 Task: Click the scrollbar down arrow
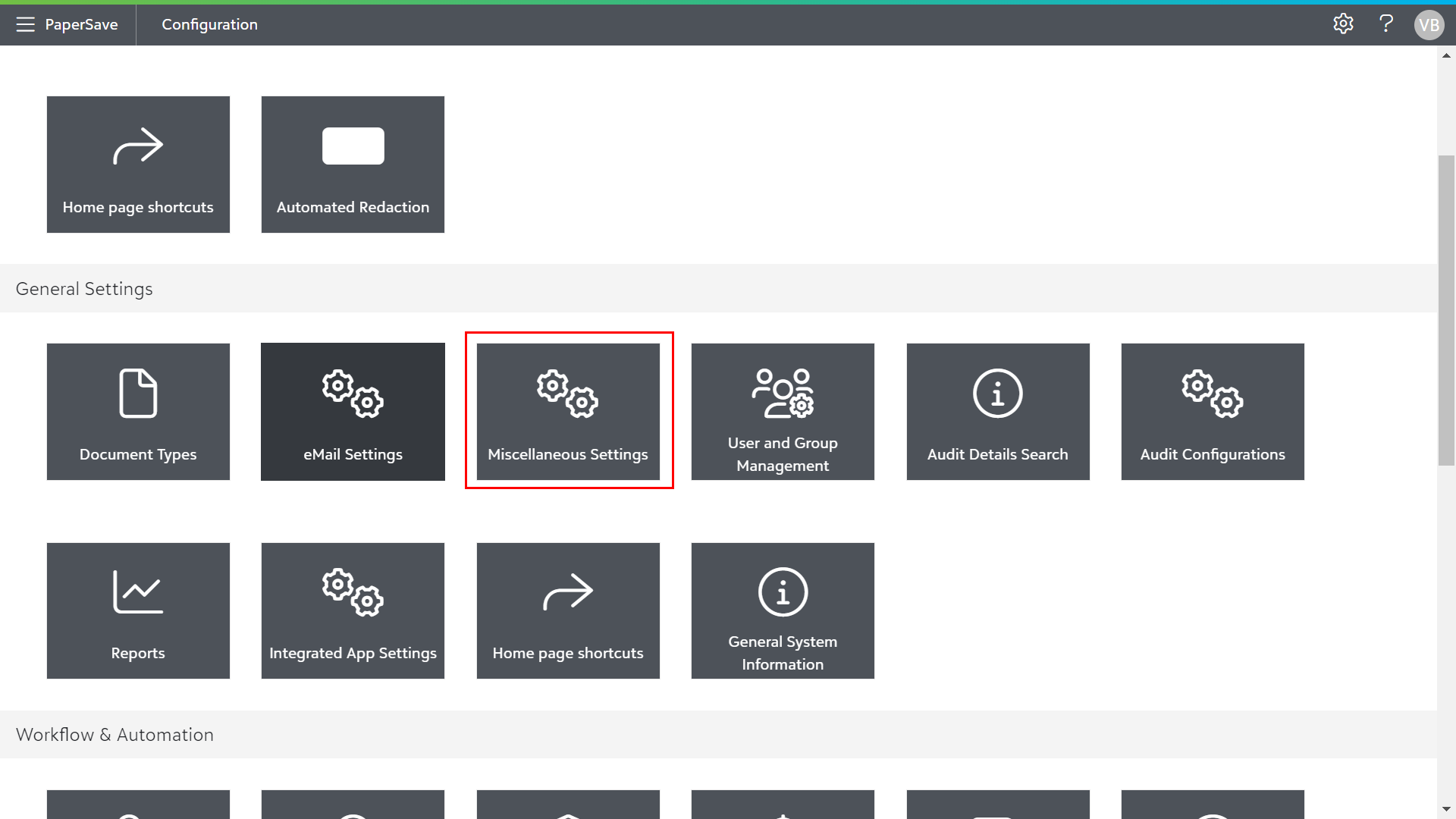click(1446, 809)
